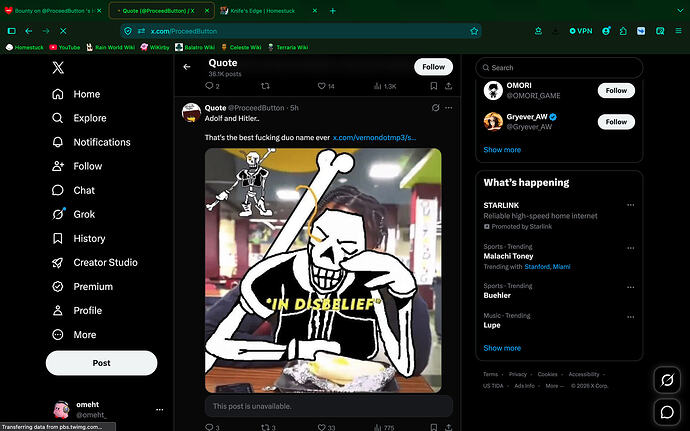Open account options next to omeht
This screenshot has height=431, width=690.
coord(159,409)
